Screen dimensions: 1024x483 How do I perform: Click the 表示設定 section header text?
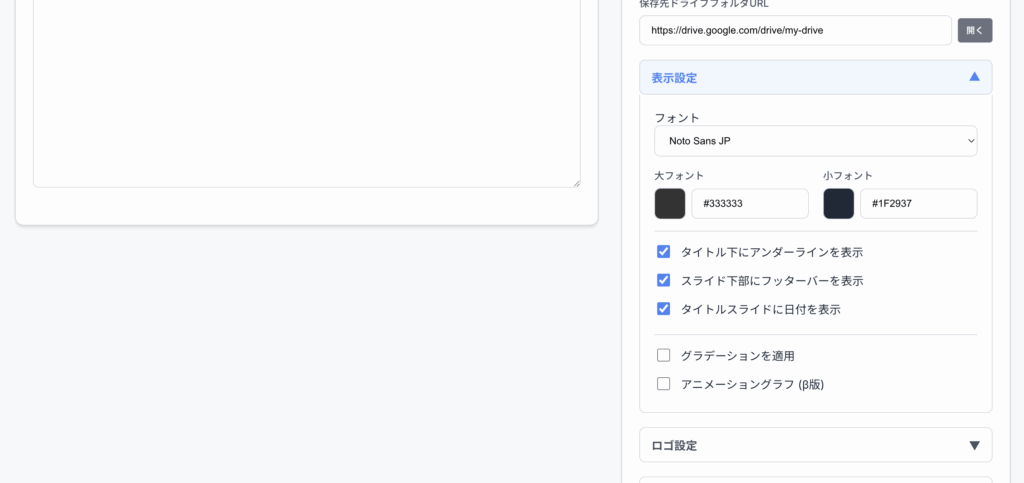tap(674, 78)
